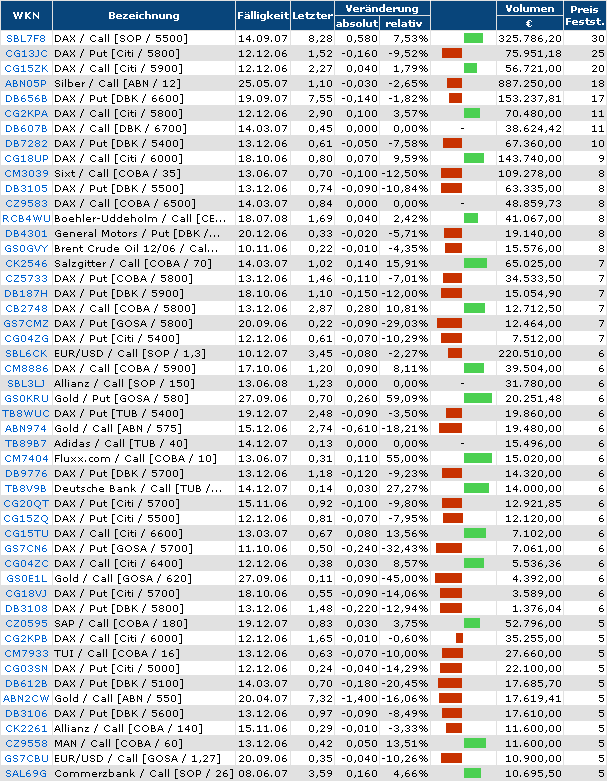Sort by the Volumen column header
Image resolution: width=607 pixels, height=781 pixels.
[x=530, y=8]
